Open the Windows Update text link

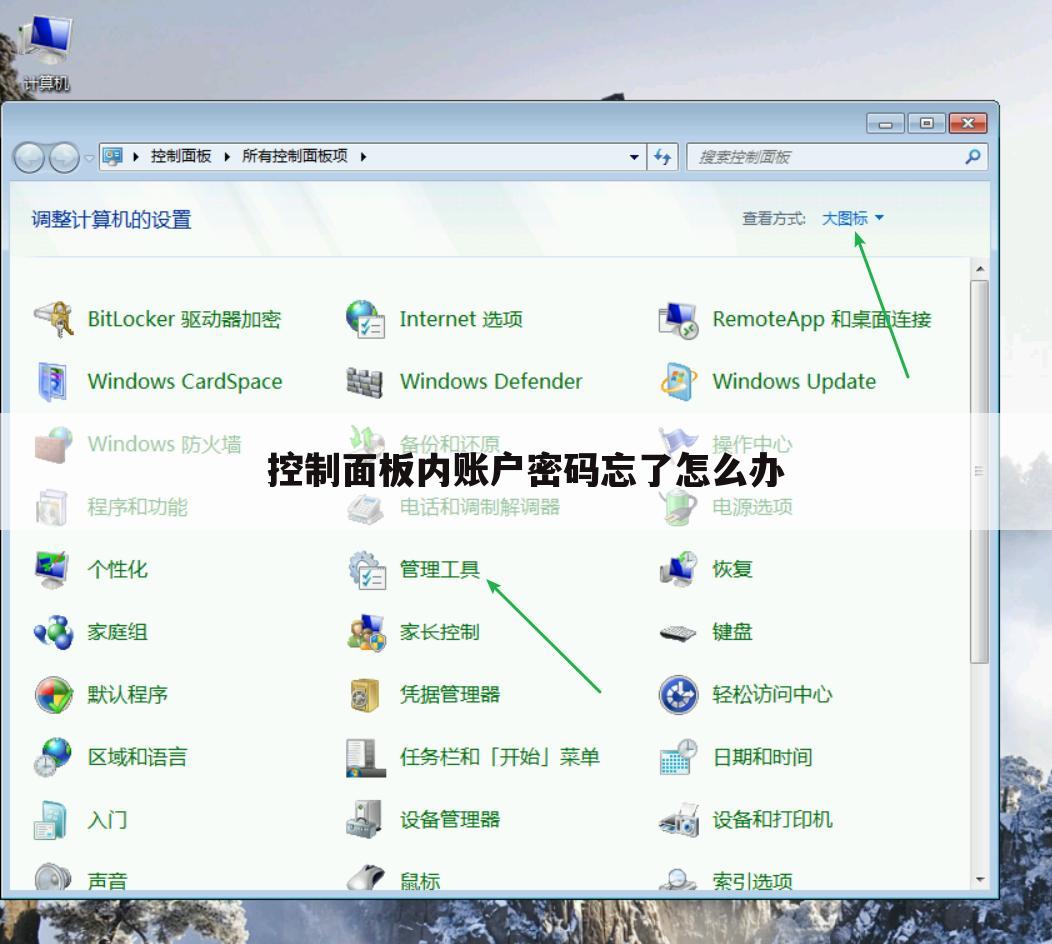[x=794, y=382]
